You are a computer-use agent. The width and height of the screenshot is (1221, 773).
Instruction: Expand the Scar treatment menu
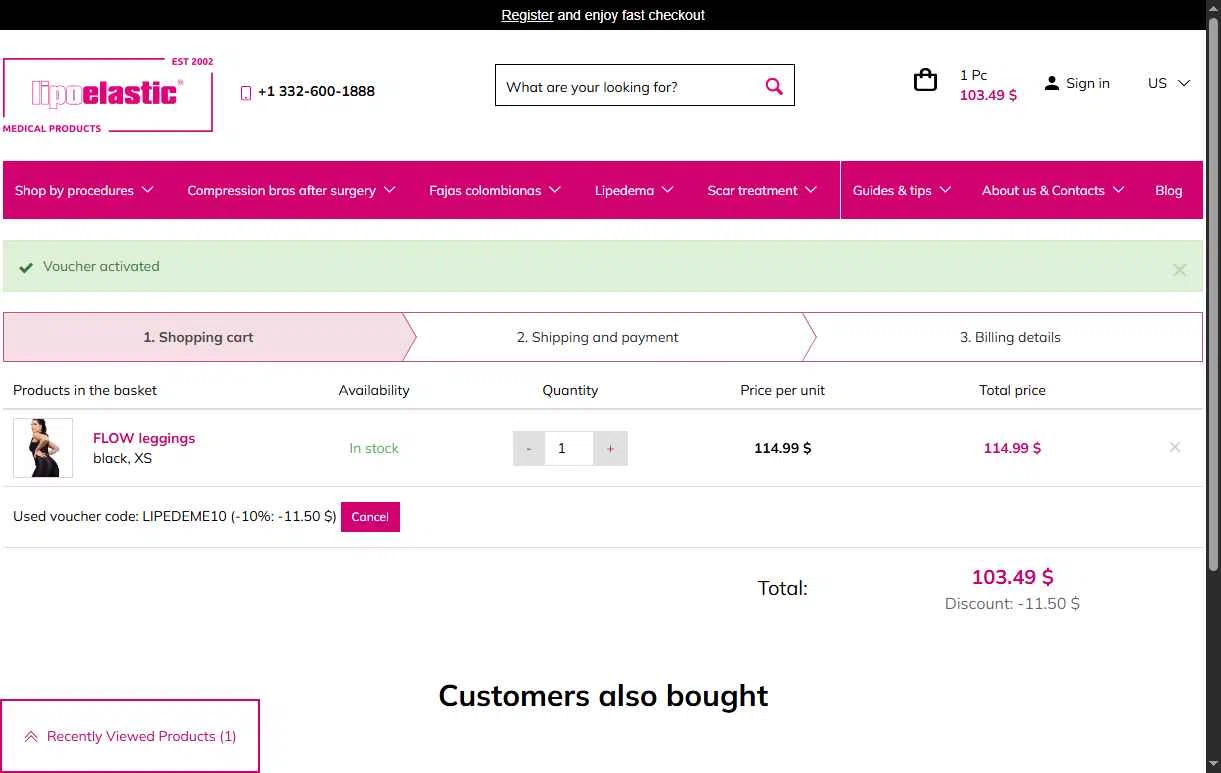point(762,190)
